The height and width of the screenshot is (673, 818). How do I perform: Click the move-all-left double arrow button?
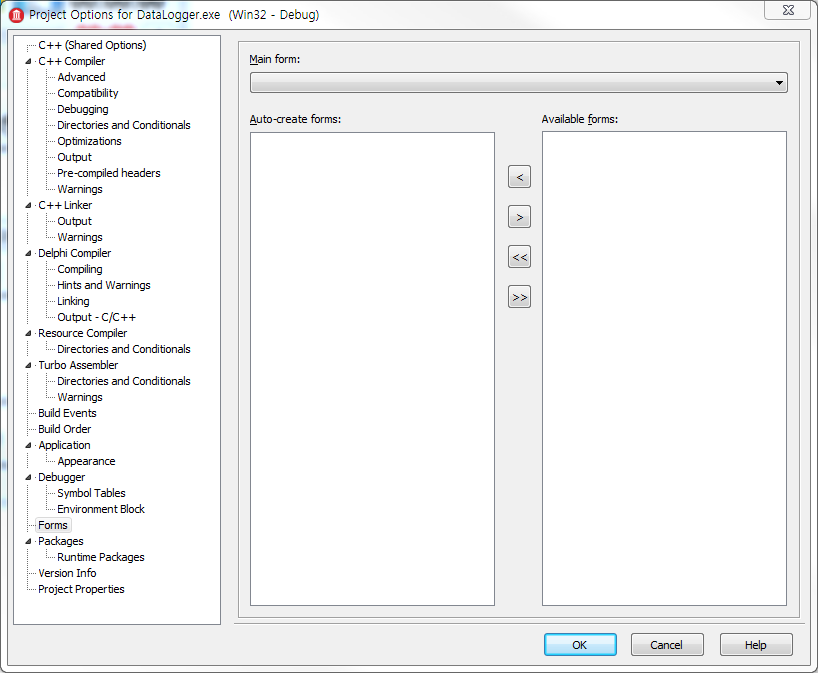point(519,257)
